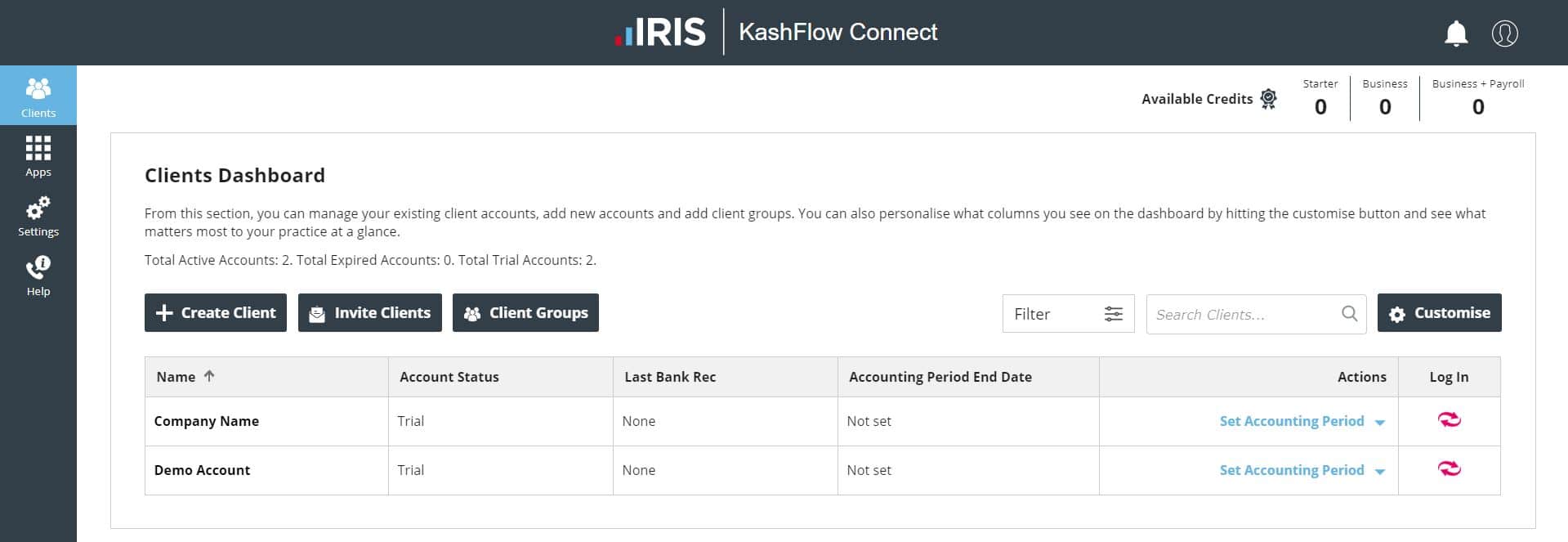1568x542 pixels.
Task: Go to Clients in the sidebar
Action: 38,96
